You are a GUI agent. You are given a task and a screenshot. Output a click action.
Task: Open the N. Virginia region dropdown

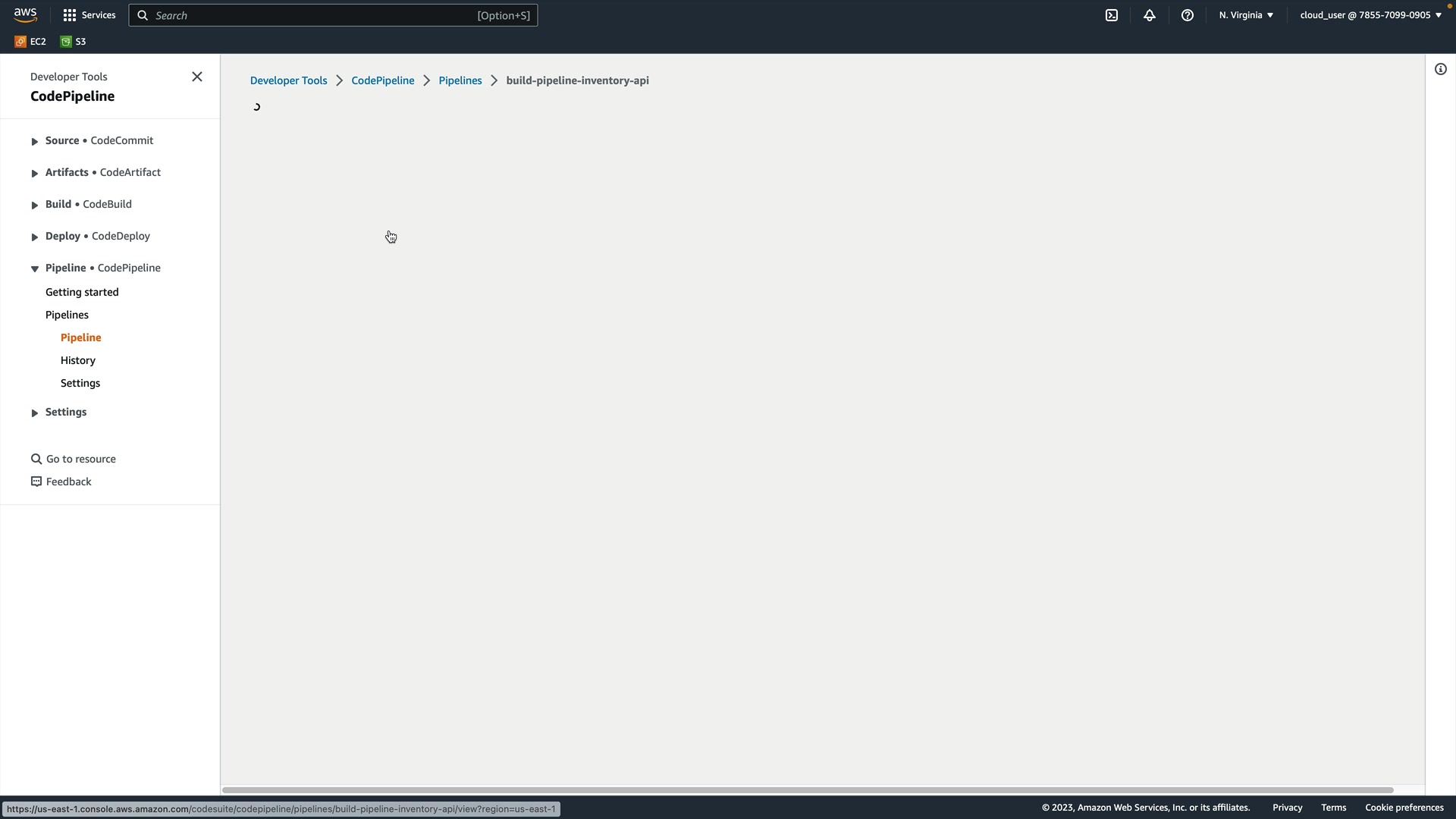click(1246, 15)
